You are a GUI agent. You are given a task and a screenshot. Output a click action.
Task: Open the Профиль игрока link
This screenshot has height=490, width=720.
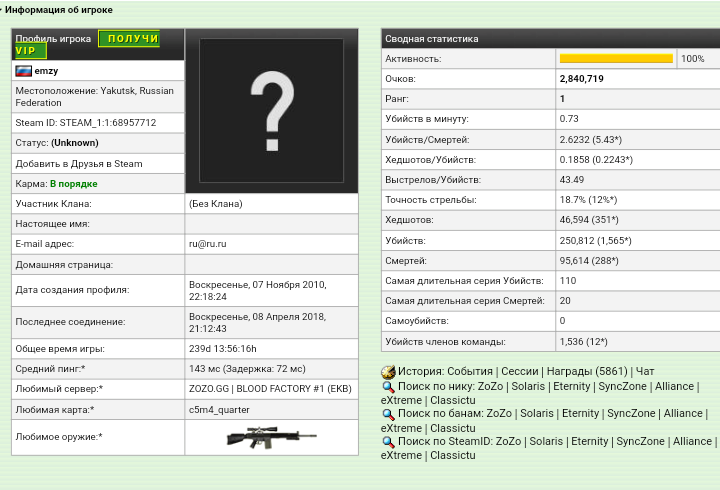pos(53,39)
